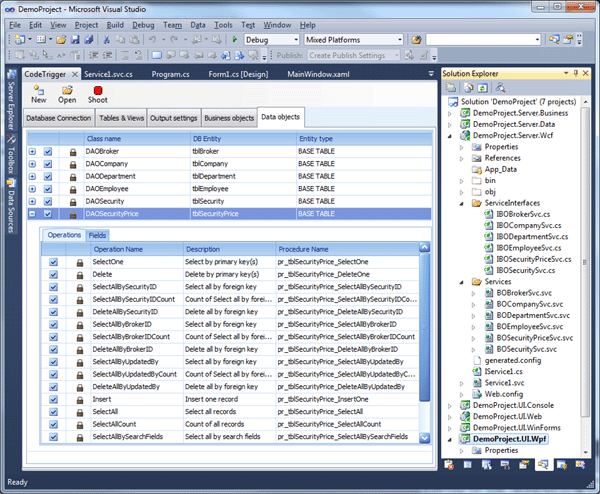Click the Properties icon in Solution Explorer toolbar

pyautogui.click(x=451, y=88)
